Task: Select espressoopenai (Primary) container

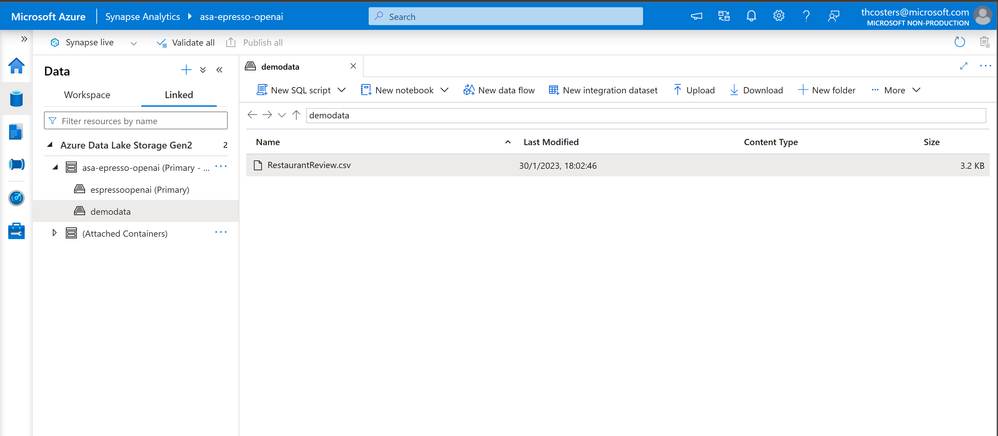Action: point(139,190)
